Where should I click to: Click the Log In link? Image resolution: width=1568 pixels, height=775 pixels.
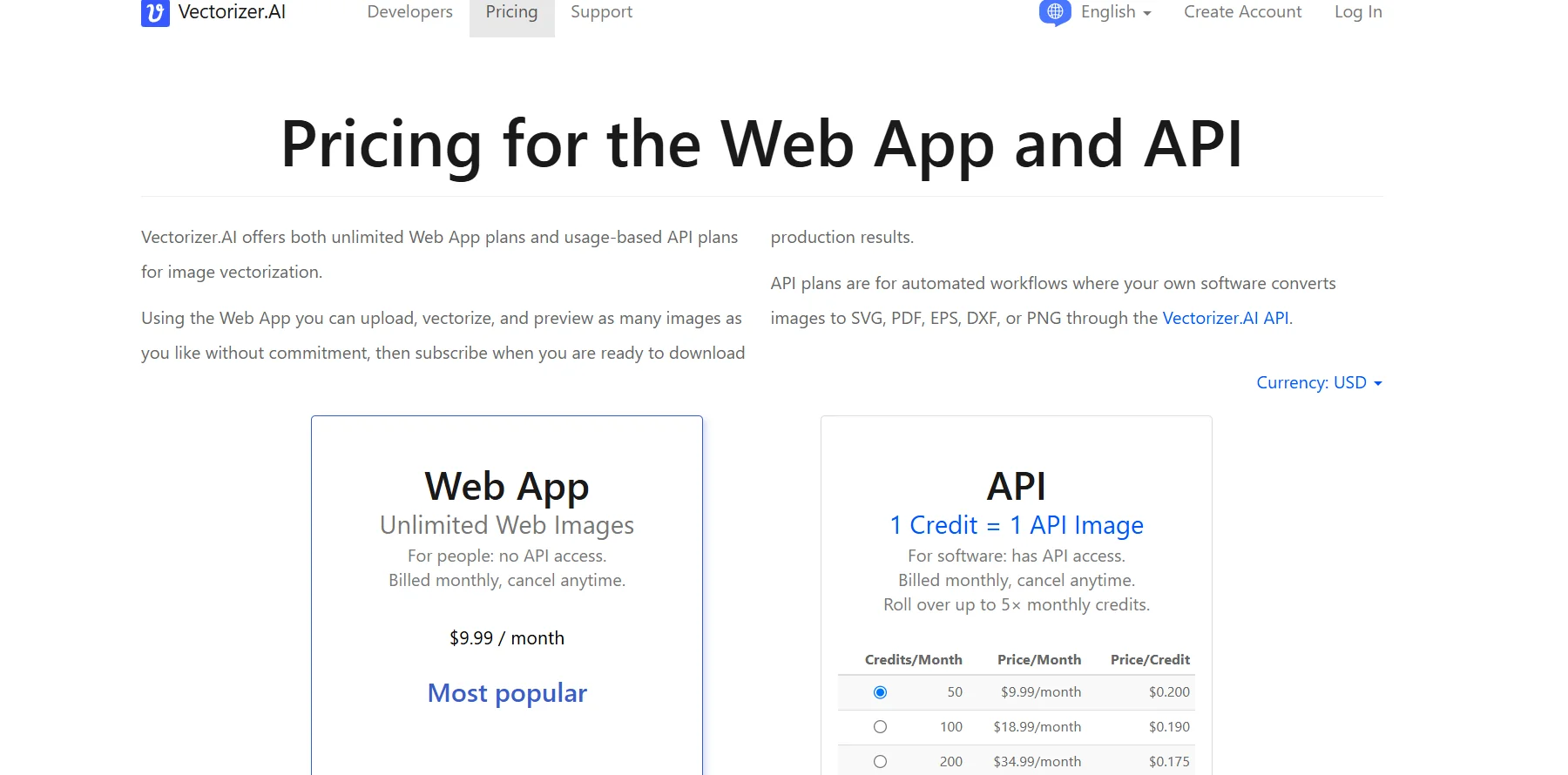coord(1358,12)
